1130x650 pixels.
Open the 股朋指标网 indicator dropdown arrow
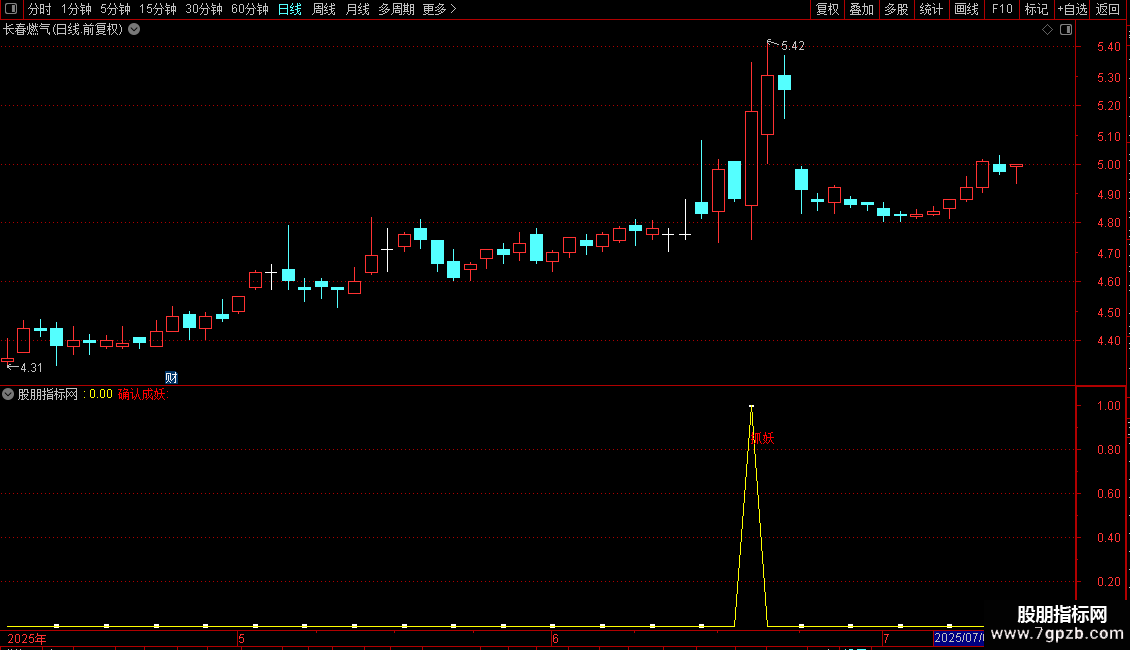(8, 394)
